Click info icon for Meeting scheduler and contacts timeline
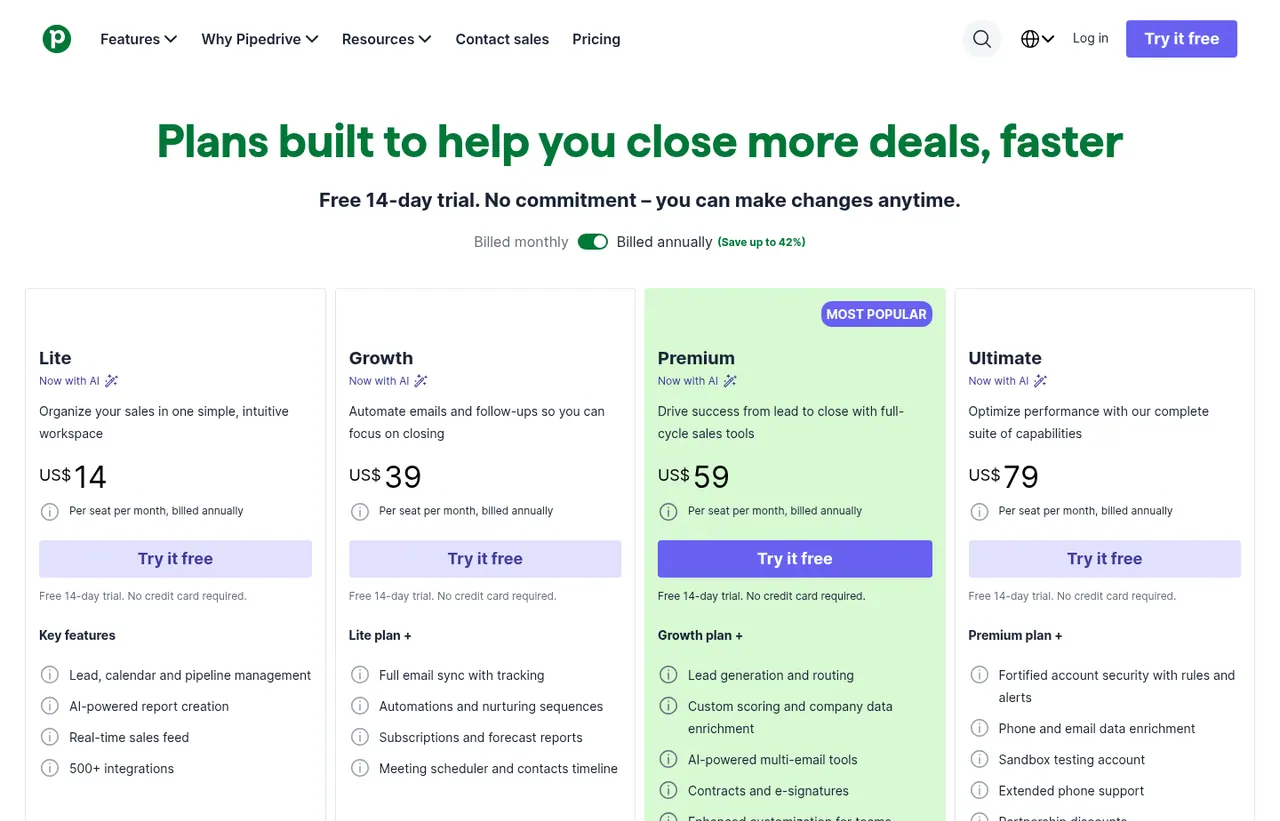The height and width of the screenshot is (821, 1280). (x=359, y=768)
